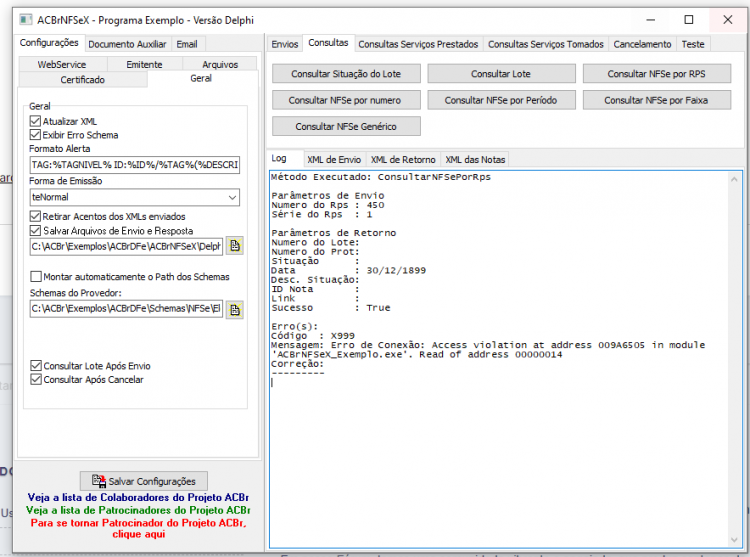Uncheck Consultar Após Cancelar option
Viewport: 750px width, 557px height.
(x=35, y=379)
